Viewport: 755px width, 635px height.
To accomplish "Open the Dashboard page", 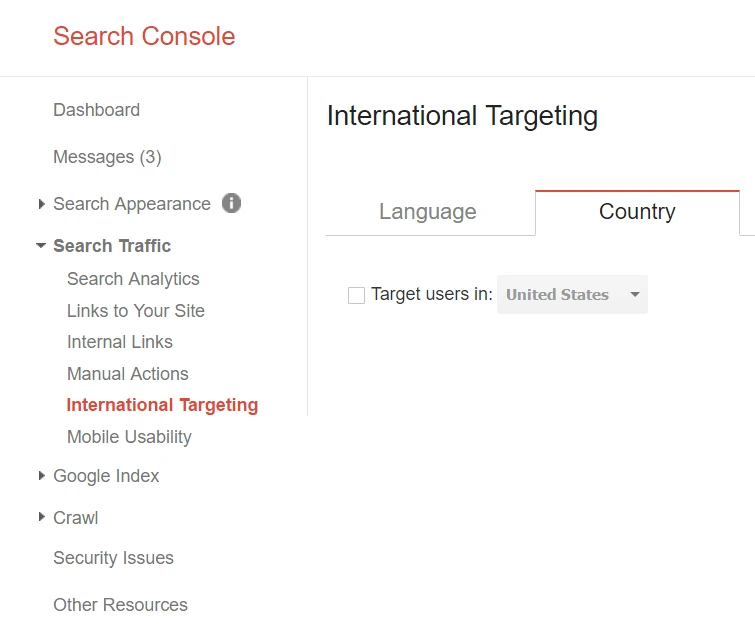I will point(96,110).
